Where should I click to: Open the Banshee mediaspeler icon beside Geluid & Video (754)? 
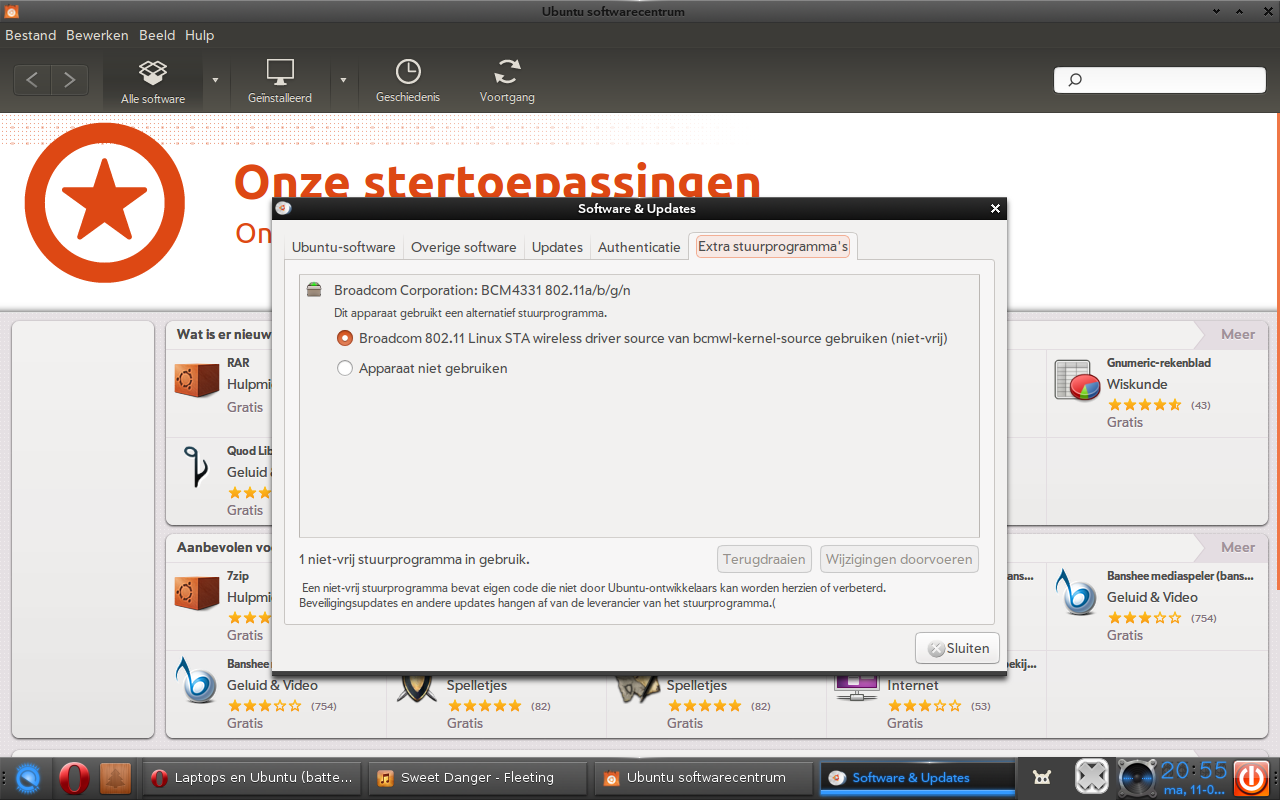coord(1078,592)
